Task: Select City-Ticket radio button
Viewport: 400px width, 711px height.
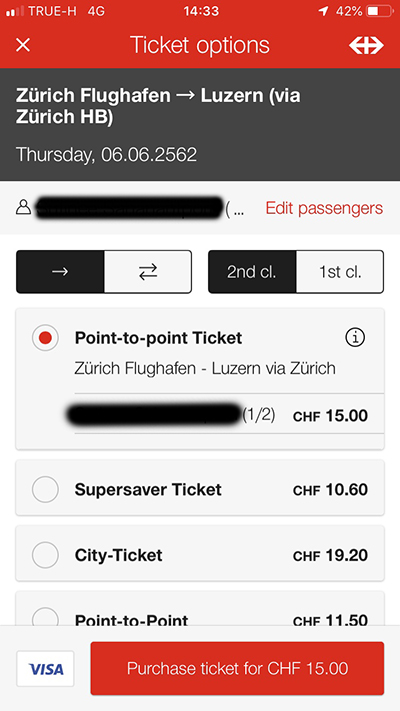Action: pyautogui.click(x=45, y=555)
